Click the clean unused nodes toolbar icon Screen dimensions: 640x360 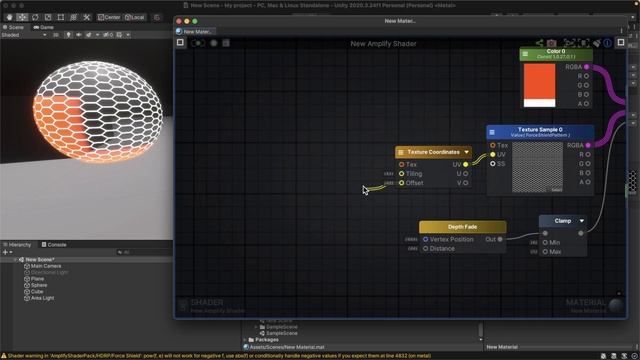point(226,43)
